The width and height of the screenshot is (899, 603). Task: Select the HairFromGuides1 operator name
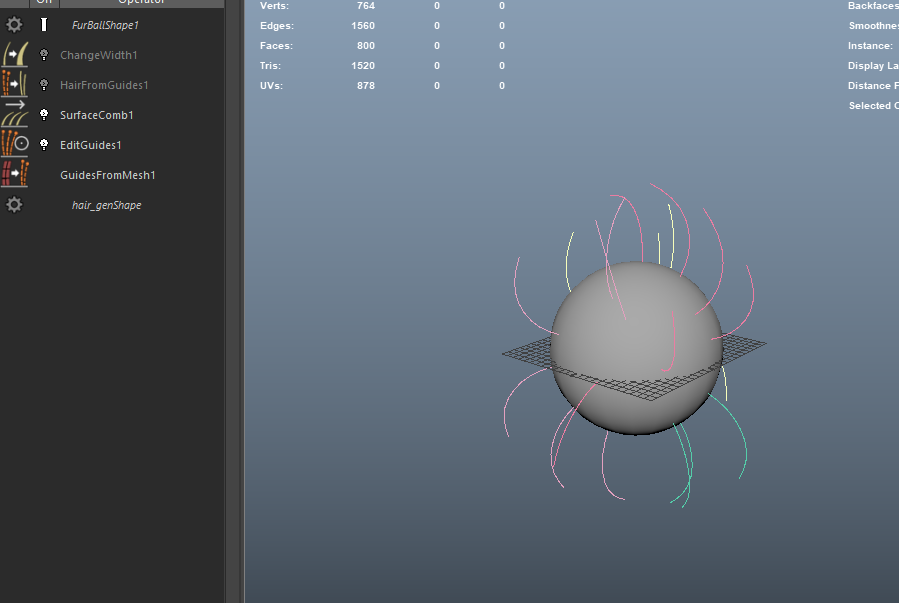point(104,85)
